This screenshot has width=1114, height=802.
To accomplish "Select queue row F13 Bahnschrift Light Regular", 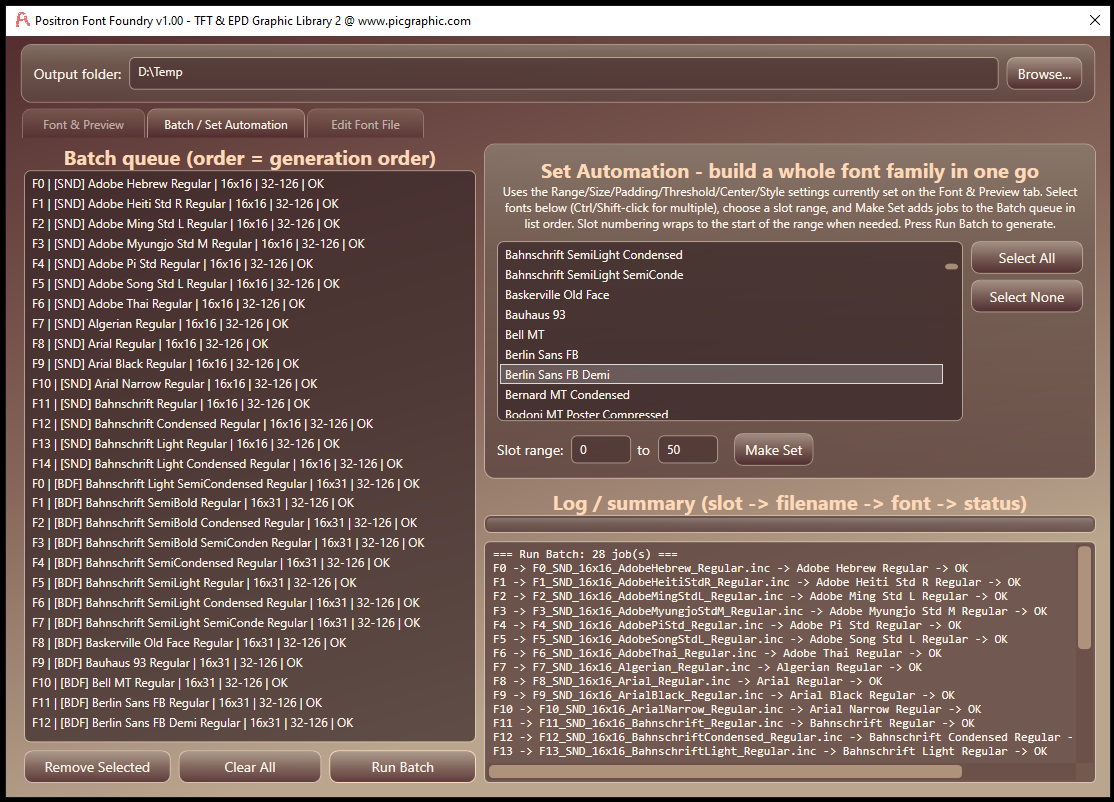I will (249, 443).
